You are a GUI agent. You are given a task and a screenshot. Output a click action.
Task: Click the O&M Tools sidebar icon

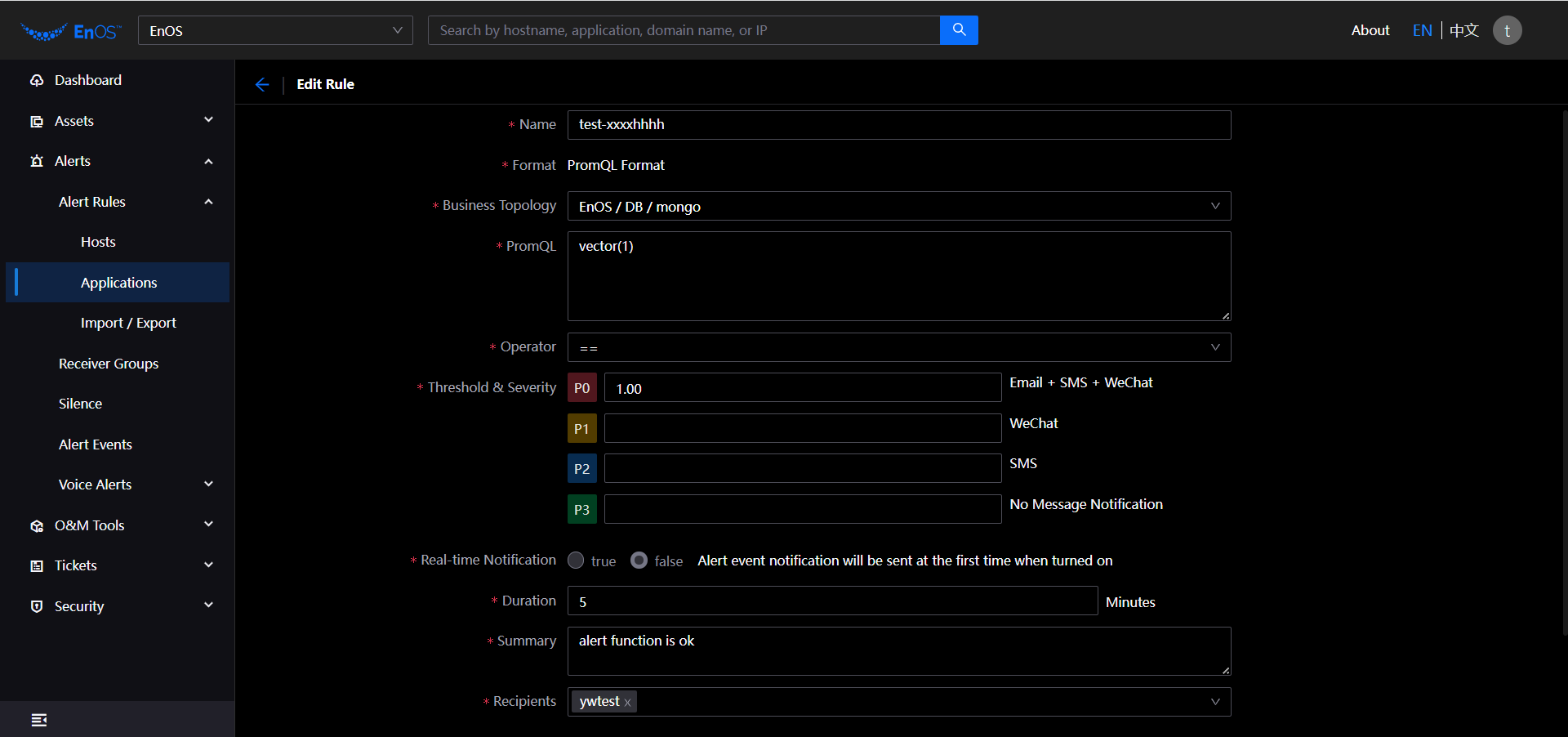point(37,525)
